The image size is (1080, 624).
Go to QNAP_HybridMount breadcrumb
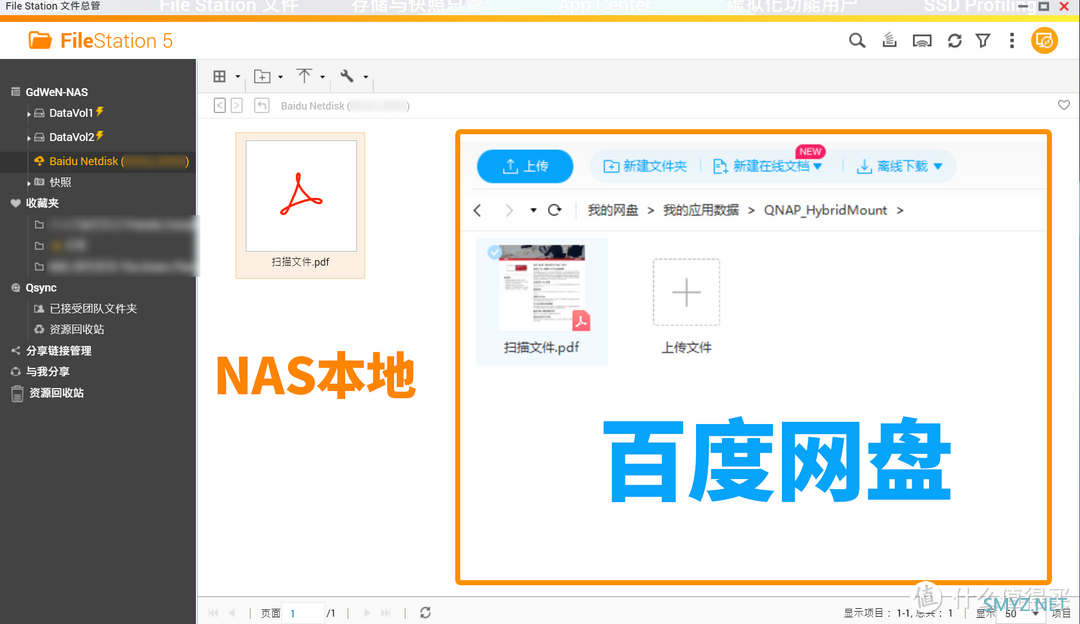[x=825, y=210]
